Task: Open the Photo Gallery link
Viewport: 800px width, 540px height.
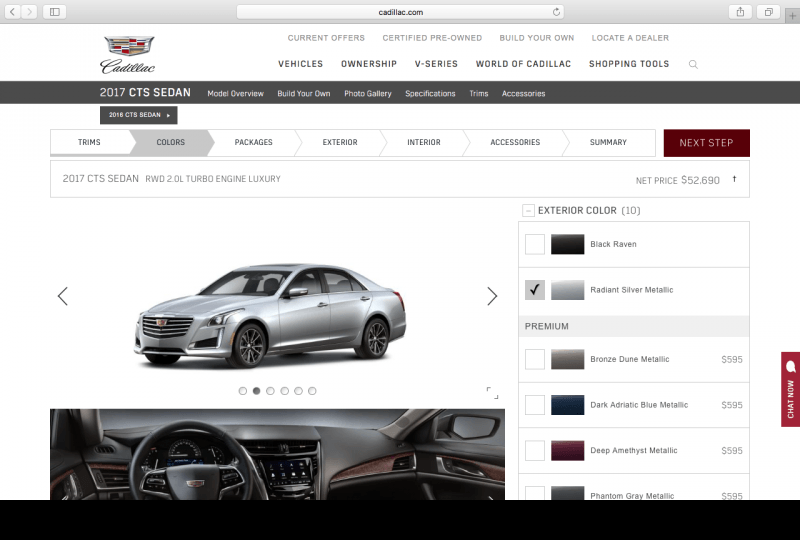Action: point(368,93)
